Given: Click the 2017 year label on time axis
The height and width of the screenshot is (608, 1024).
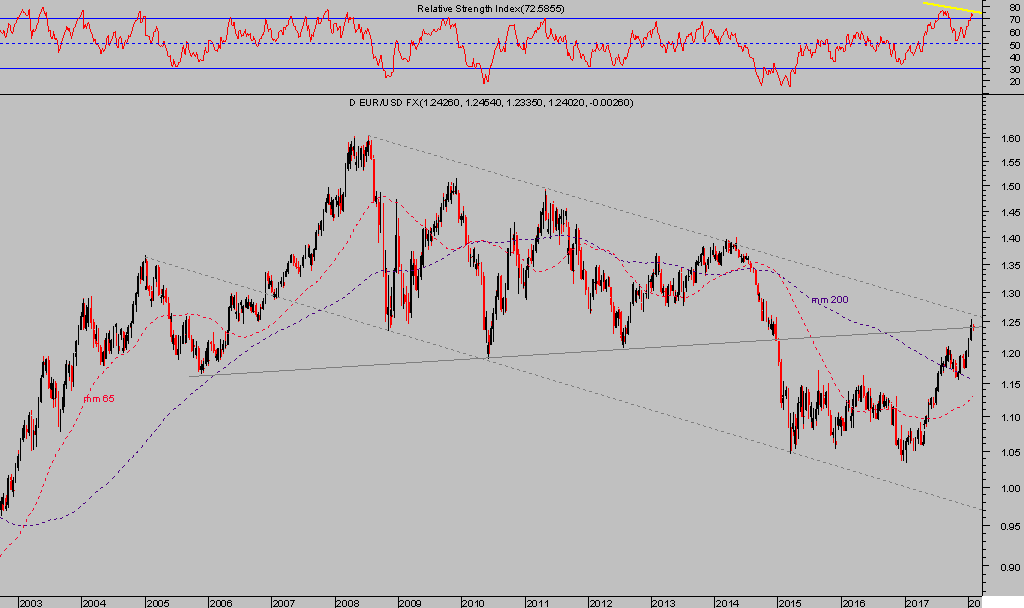Looking at the screenshot, I should (916, 602).
